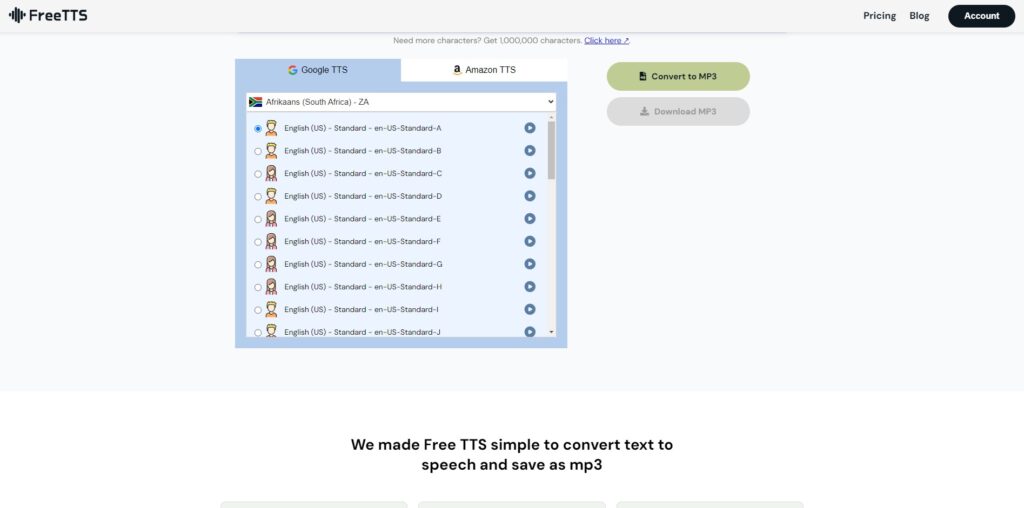Open the Pricing page
Screen dimensions: 1024x508
click(879, 16)
